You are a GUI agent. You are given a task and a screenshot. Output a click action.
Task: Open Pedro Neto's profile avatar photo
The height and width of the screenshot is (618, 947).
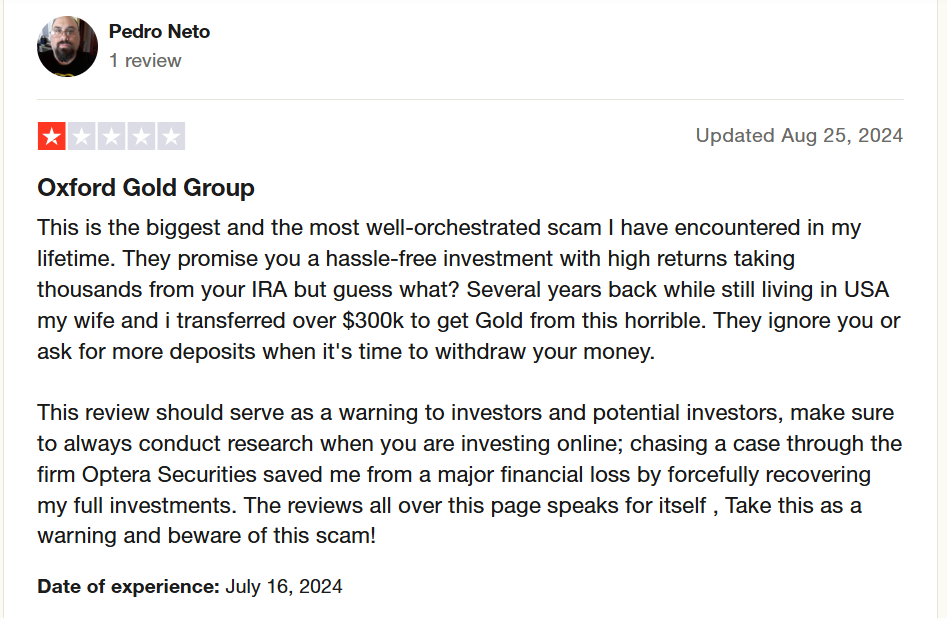pyautogui.click(x=67, y=47)
